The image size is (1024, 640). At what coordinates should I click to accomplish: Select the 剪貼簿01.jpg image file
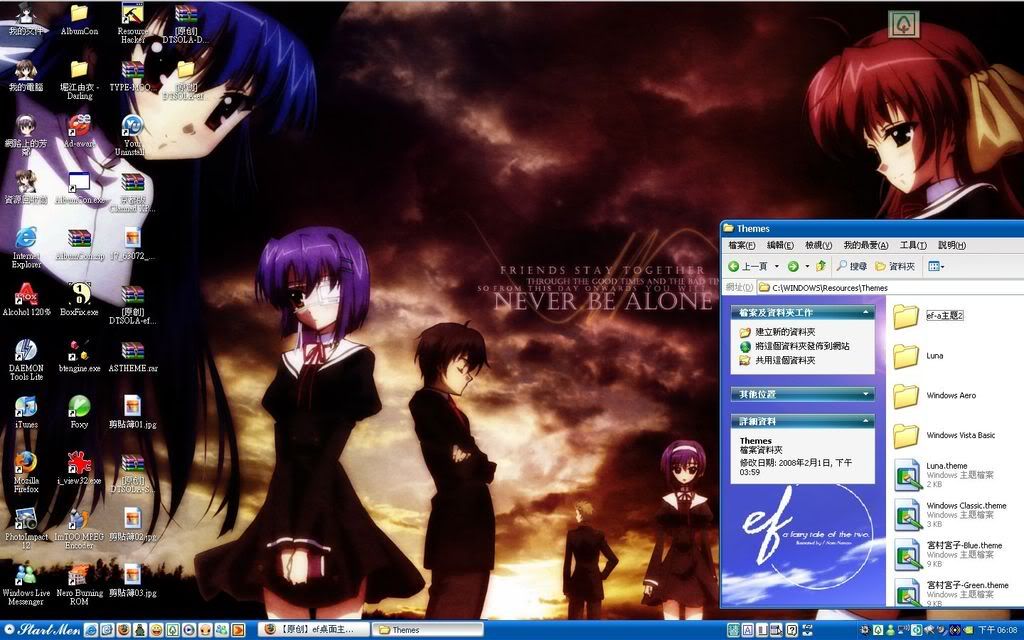tap(133, 411)
